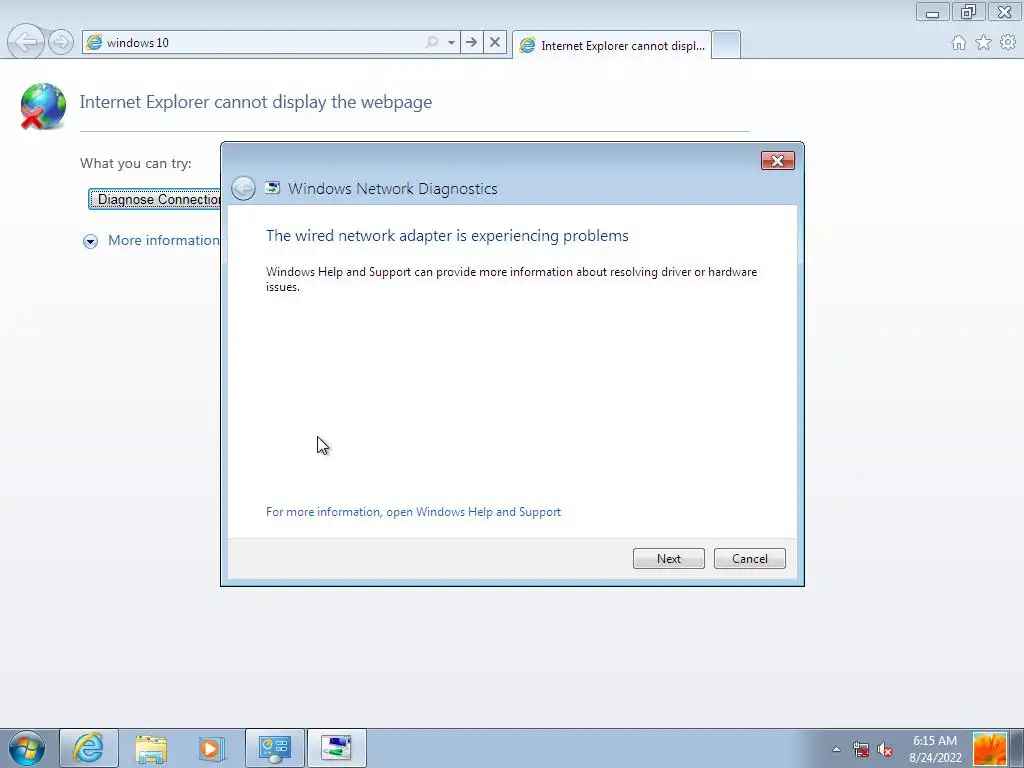Open the Windows Start menu orb

[27, 748]
